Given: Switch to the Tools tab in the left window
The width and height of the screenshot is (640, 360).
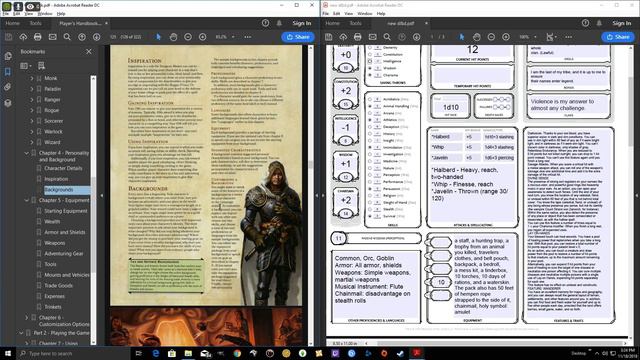Looking at the screenshot, I should click(x=36, y=23).
